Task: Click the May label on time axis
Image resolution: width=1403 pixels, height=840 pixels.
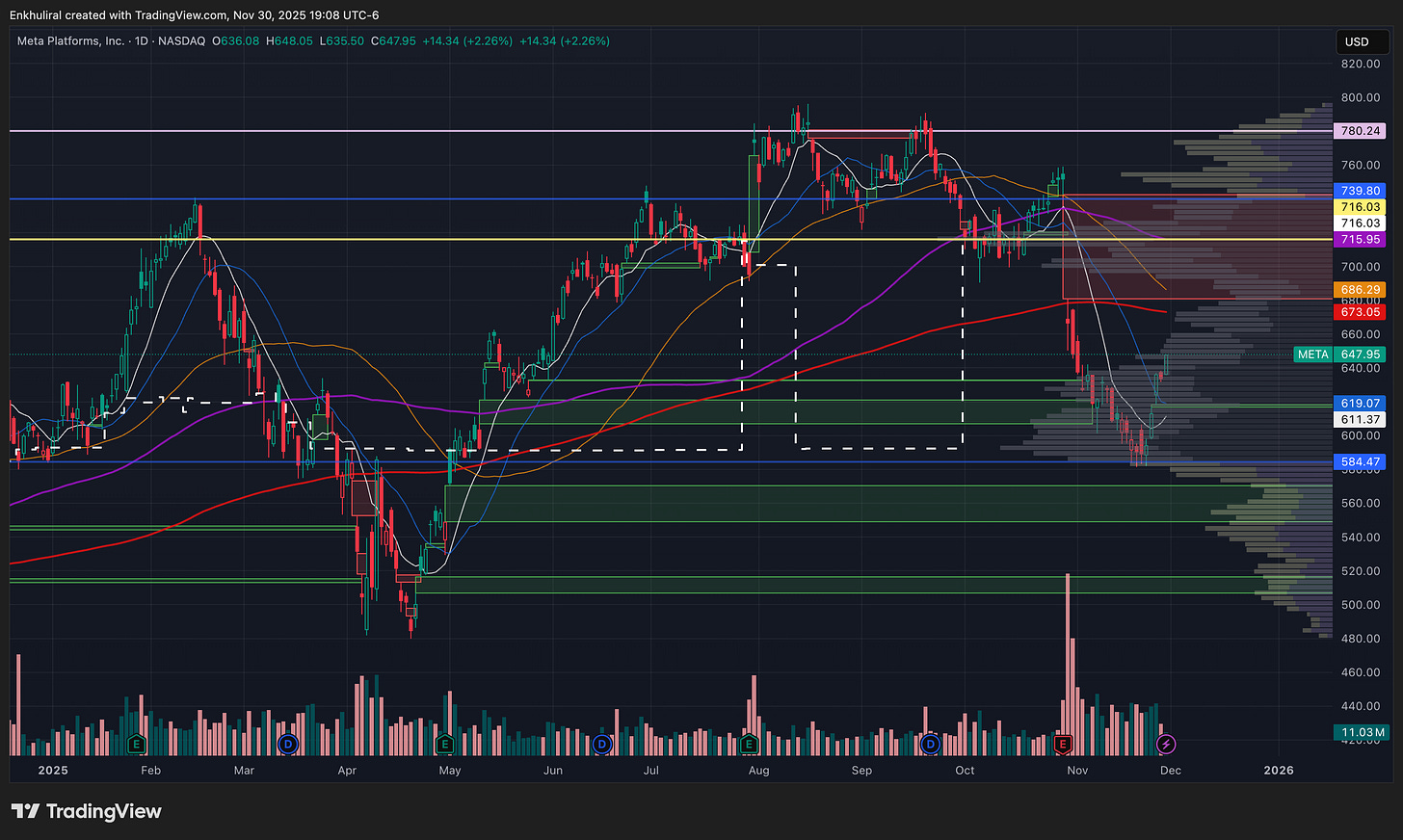Action: (x=450, y=771)
